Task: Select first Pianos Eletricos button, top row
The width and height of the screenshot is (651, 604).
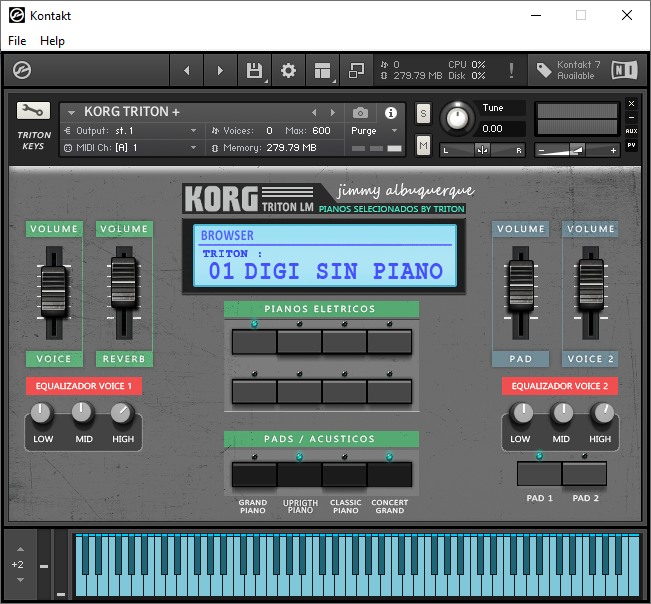Action: coord(254,342)
